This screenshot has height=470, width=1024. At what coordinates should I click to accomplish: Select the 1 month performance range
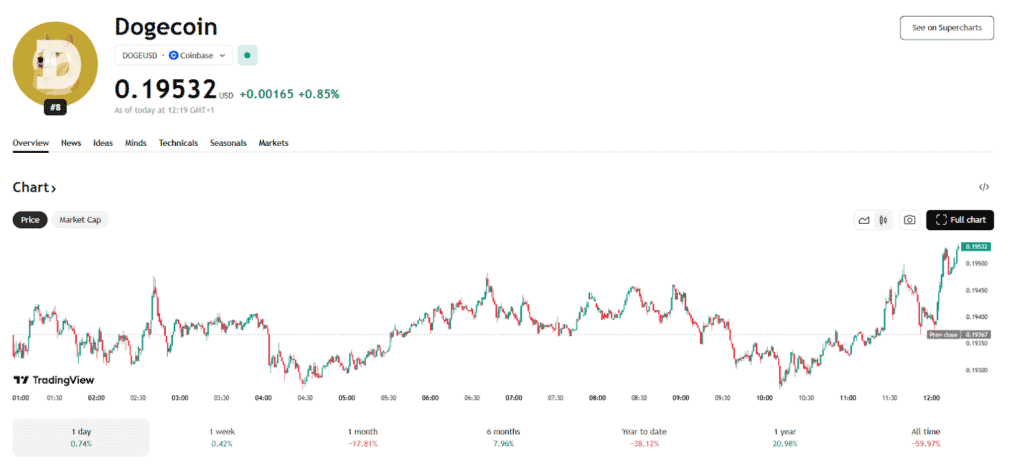click(361, 437)
